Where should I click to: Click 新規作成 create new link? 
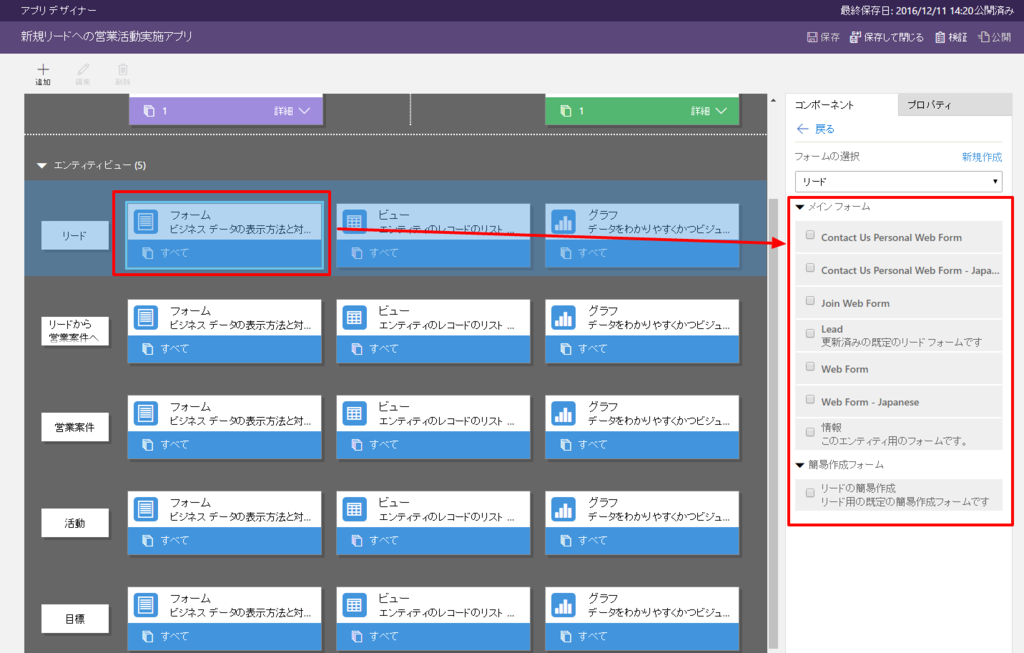click(982, 157)
